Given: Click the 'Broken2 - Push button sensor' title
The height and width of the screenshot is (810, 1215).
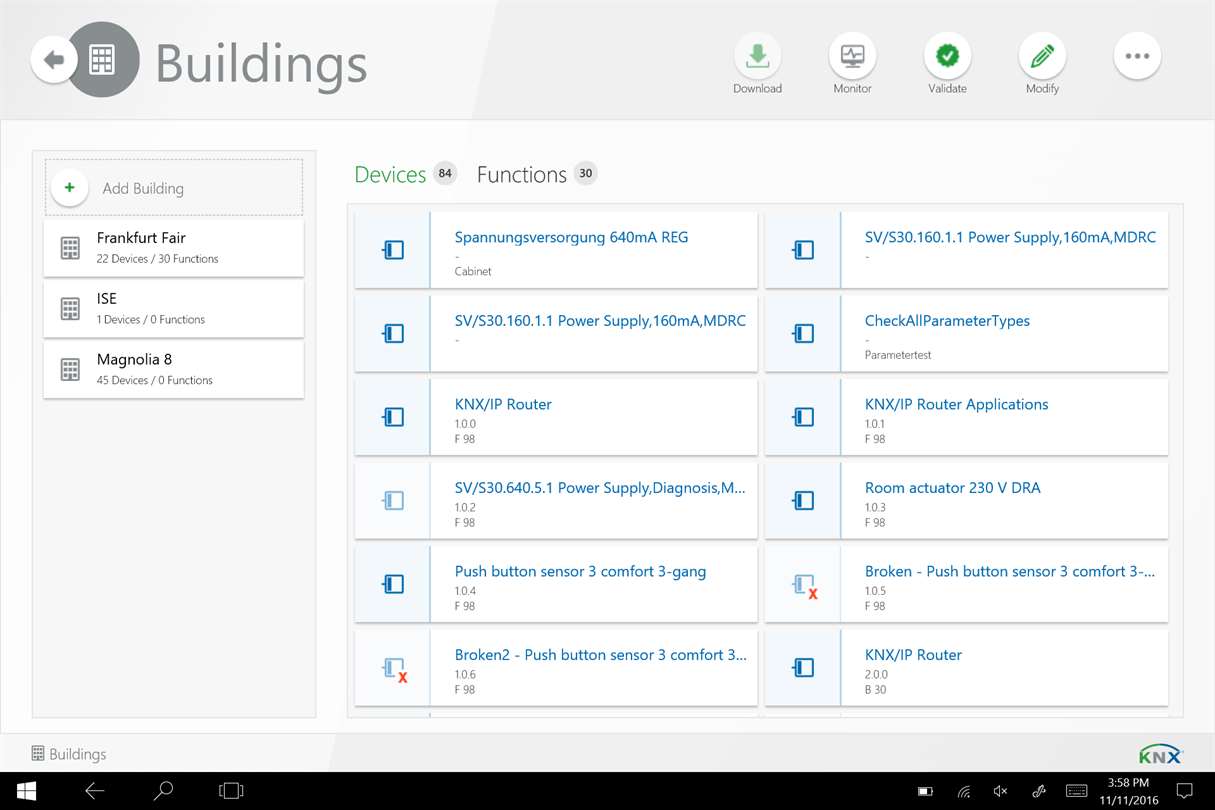Looking at the screenshot, I should (x=600, y=655).
